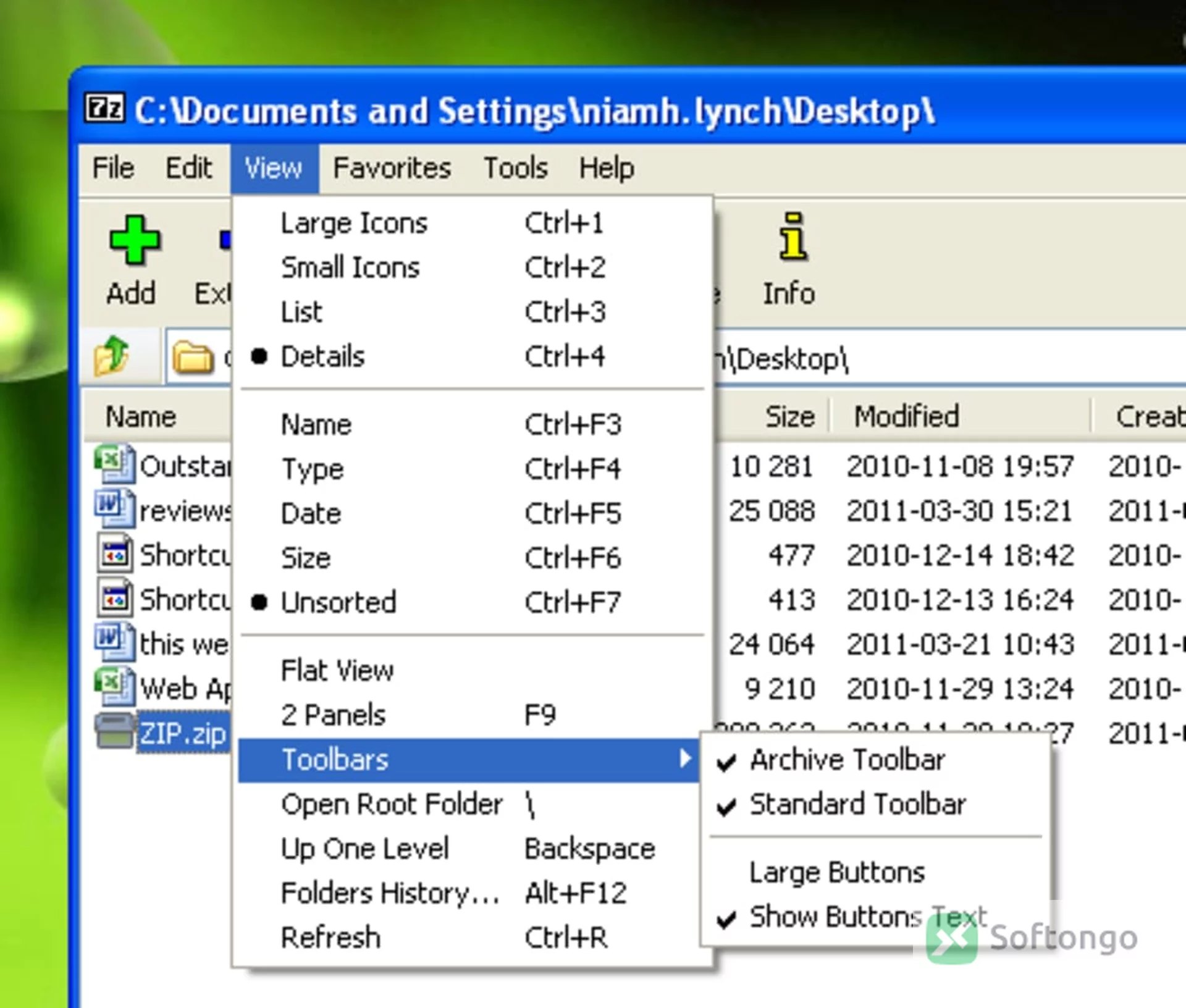The height and width of the screenshot is (1008, 1186).
Task: Click the Up folder arrow icon
Action: (112, 356)
